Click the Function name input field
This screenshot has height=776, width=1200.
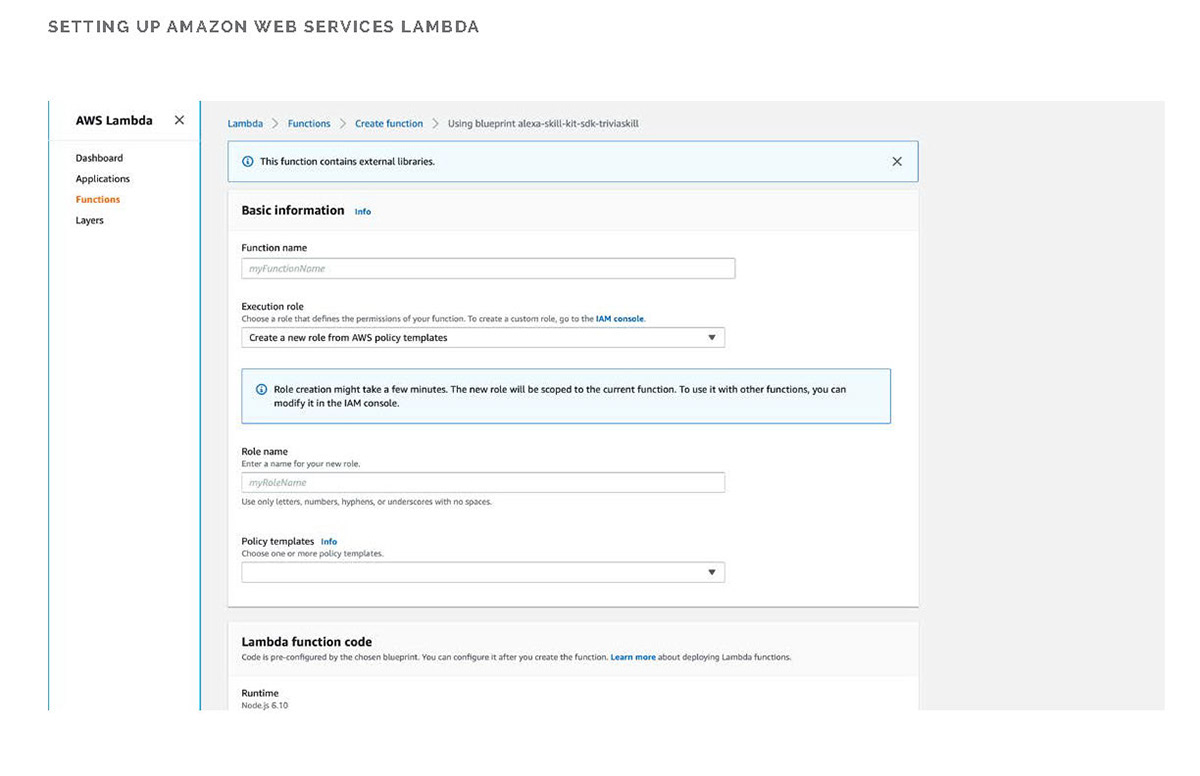(488, 268)
